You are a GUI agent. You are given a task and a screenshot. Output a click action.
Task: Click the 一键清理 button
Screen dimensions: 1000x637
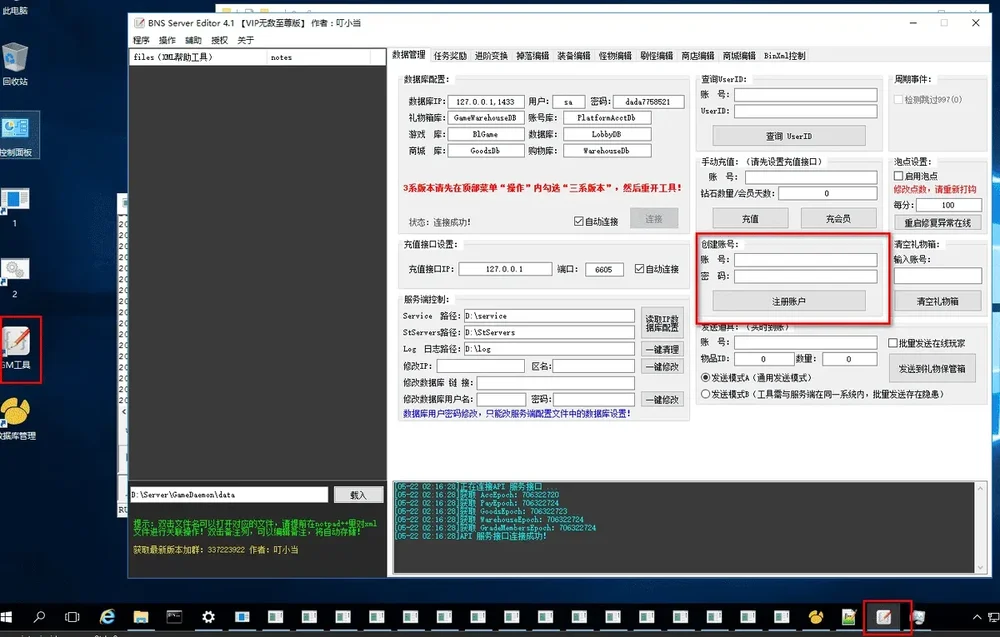coord(662,349)
